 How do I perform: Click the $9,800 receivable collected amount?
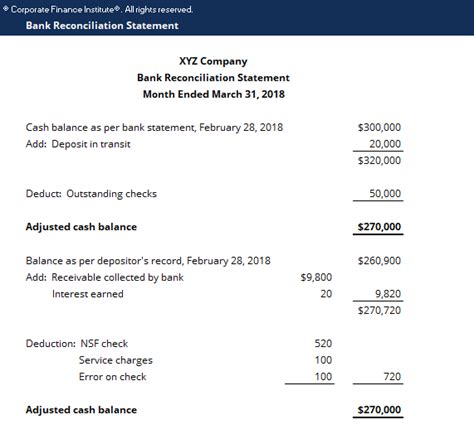(x=316, y=277)
